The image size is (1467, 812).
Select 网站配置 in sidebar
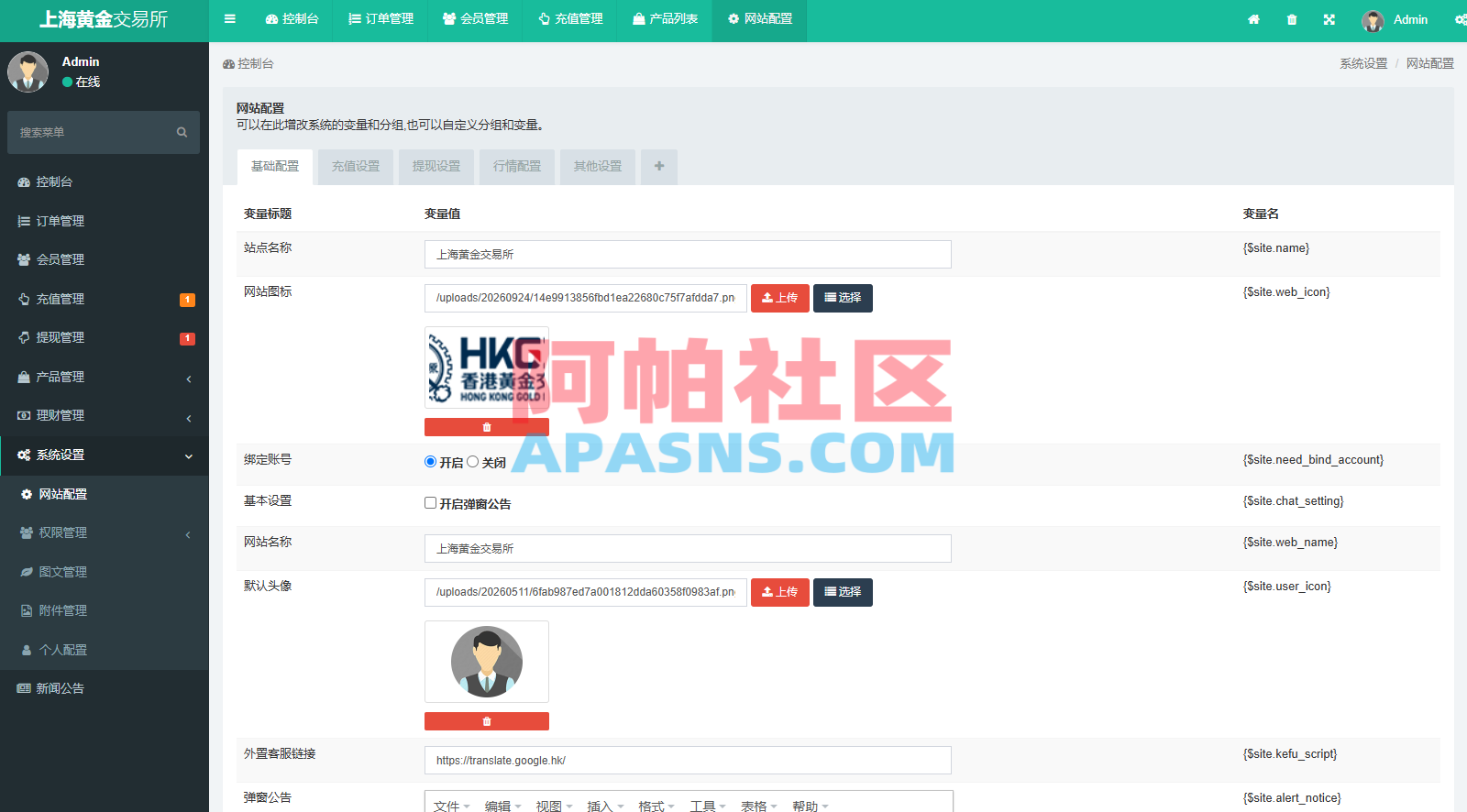[x=105, y=494]
